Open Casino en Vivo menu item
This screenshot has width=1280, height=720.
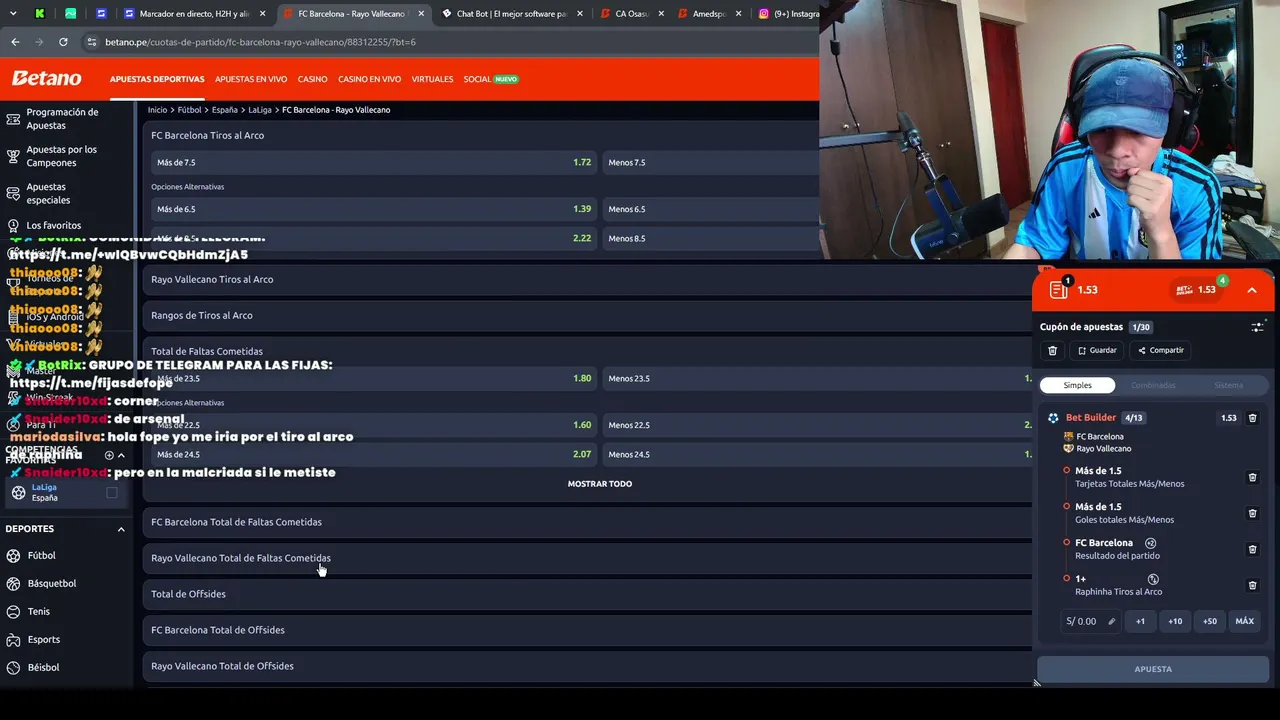click(x=369, y=79)
